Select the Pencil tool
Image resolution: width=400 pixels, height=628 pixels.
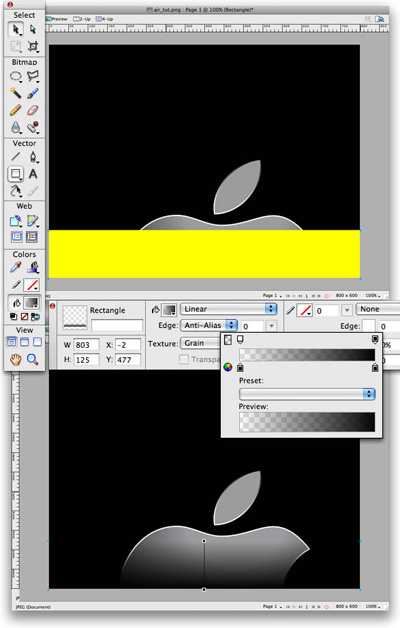[x=16, y=110]
